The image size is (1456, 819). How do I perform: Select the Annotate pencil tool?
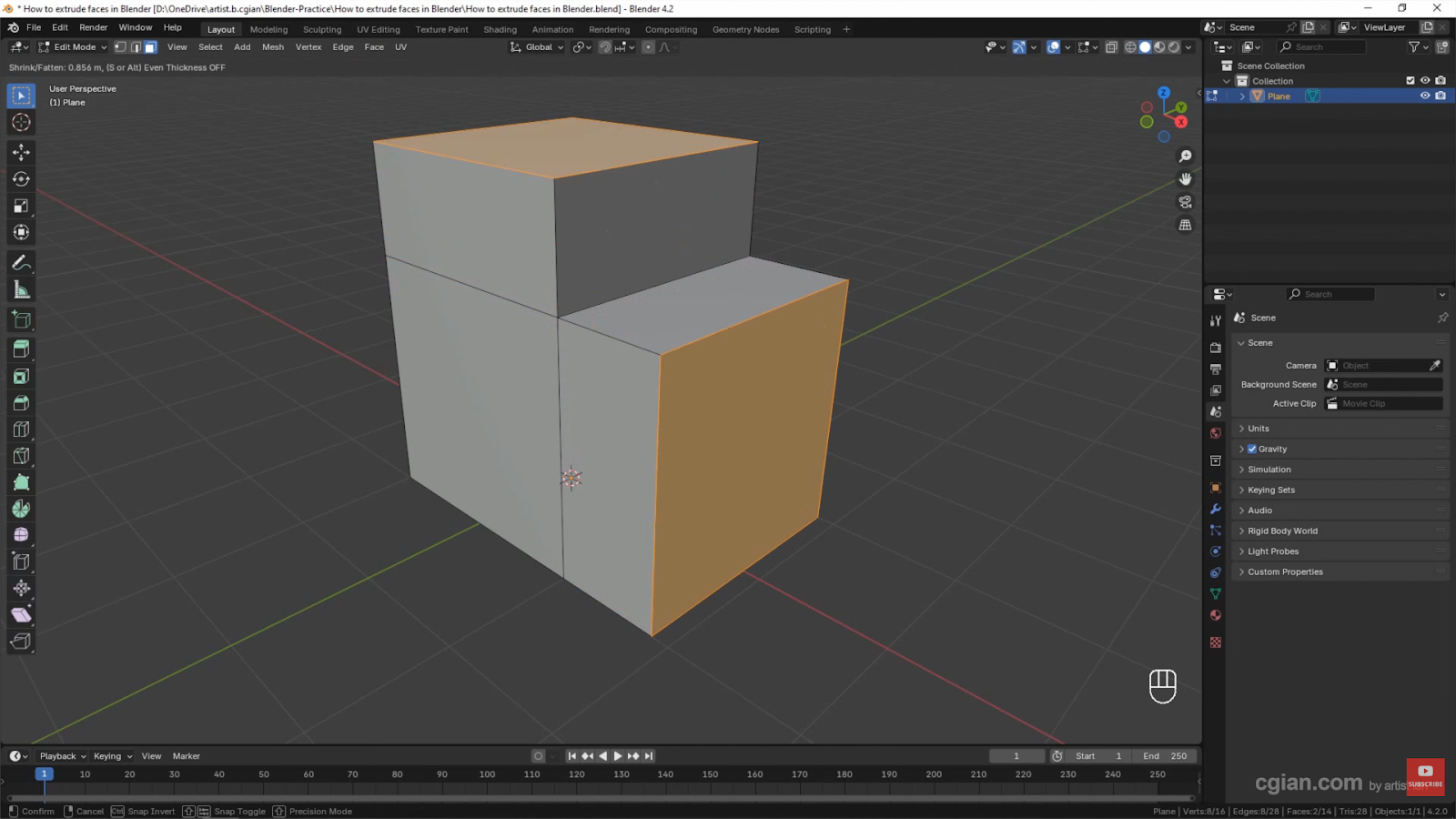tap(21, 263)
